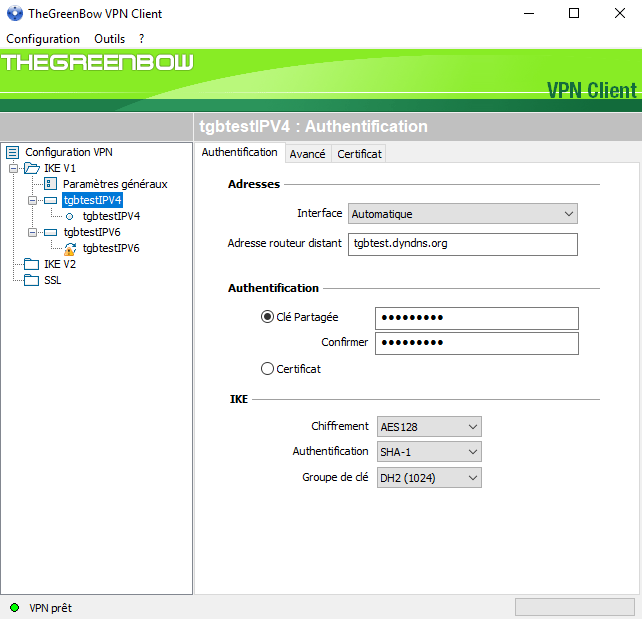Select the tgbtestIPV4 tunnel child item

(x=111, y=216)
